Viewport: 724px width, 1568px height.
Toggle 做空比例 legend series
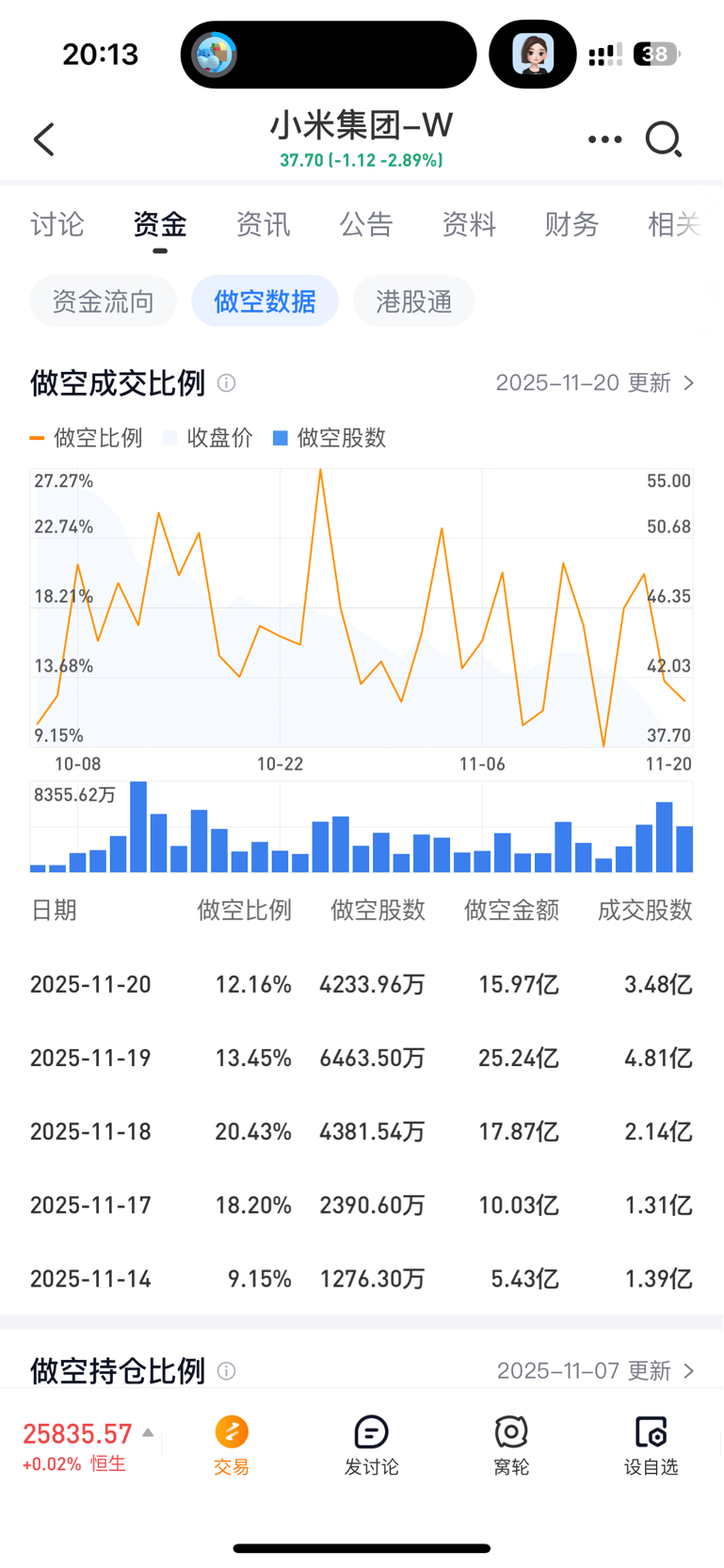pos(87,438)
